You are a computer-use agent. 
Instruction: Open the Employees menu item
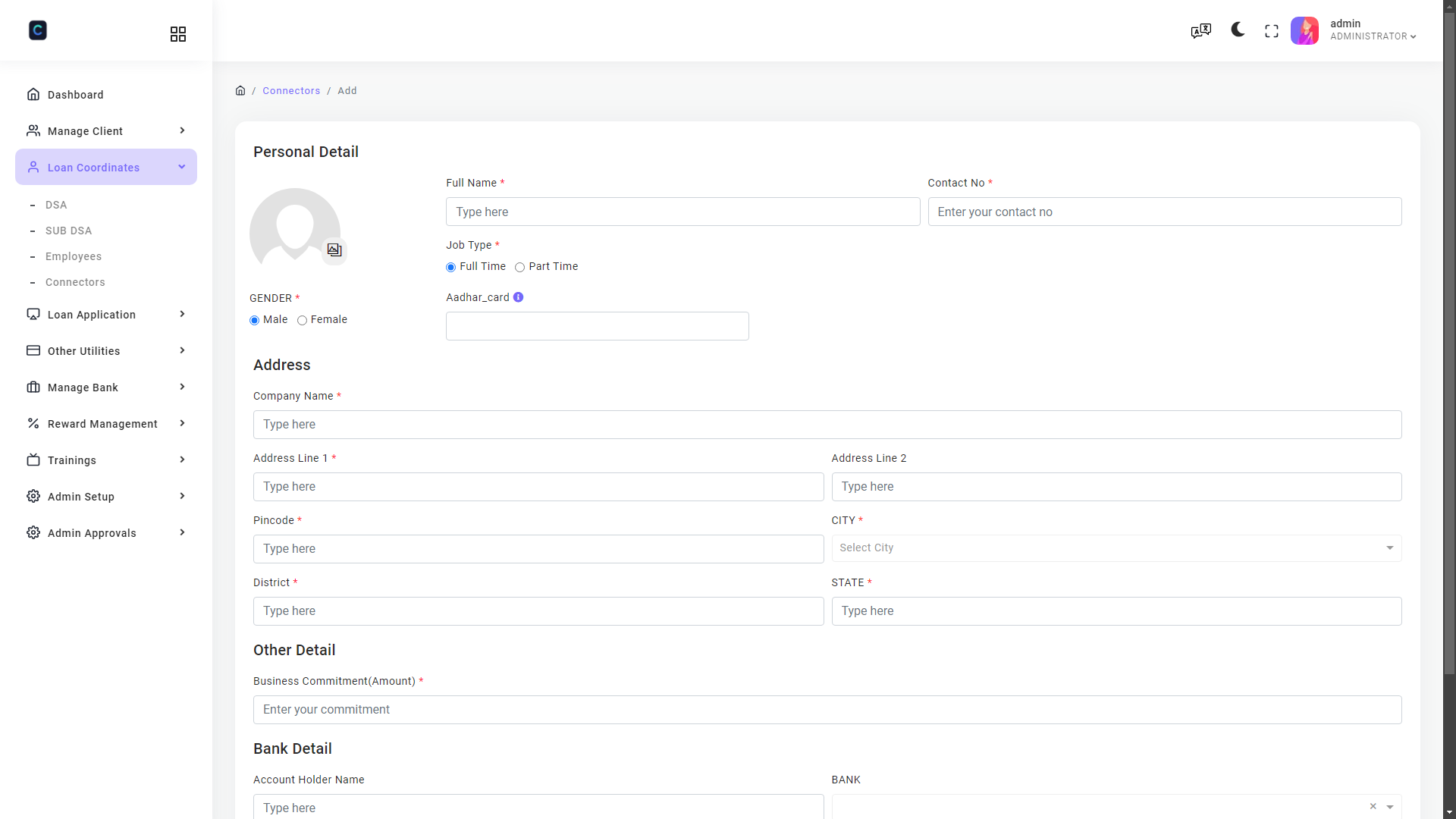(x=74, y=256)
